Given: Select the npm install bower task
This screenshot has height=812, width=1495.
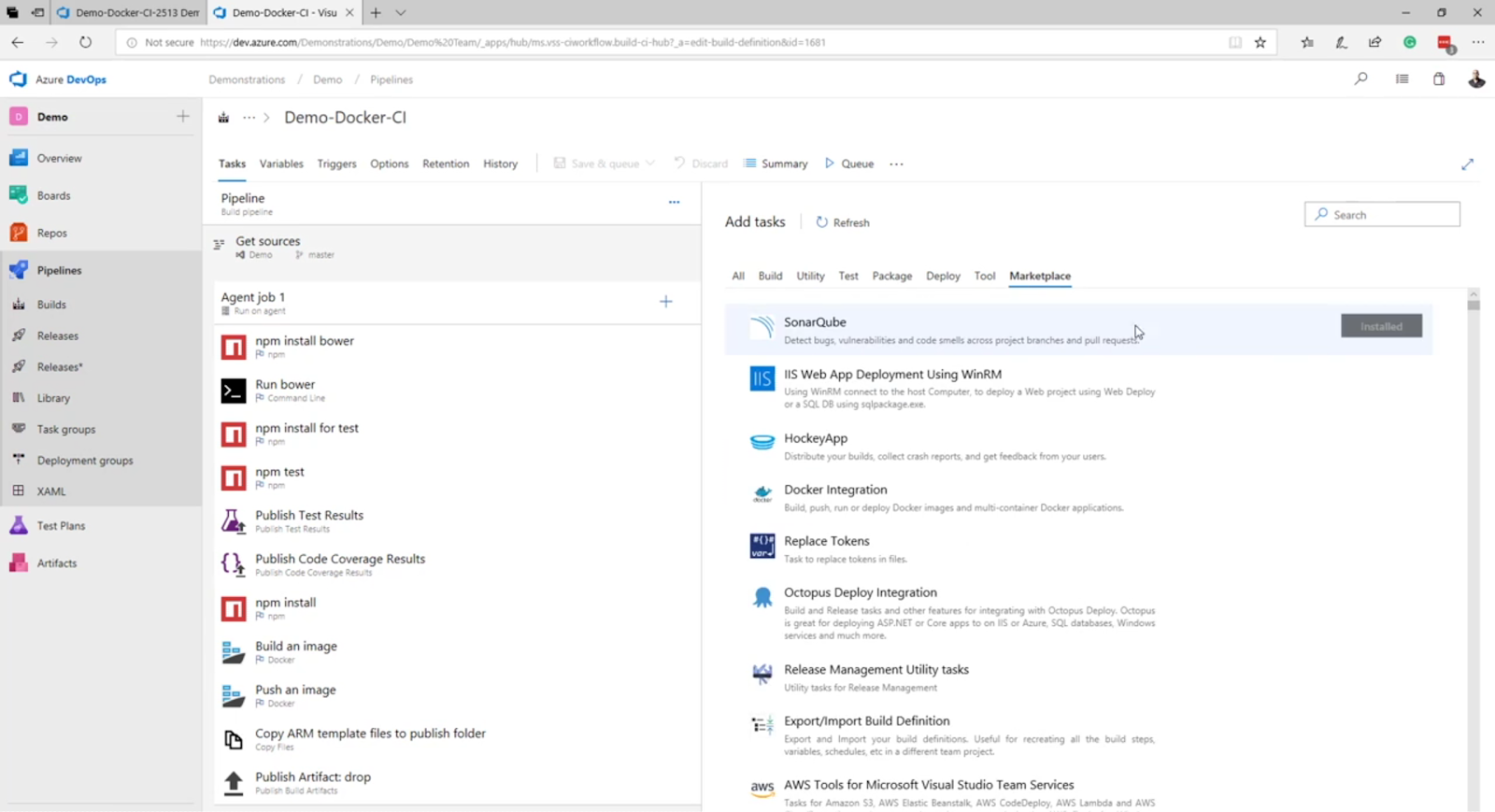Looking at the screenshot, I should [457, 347].
